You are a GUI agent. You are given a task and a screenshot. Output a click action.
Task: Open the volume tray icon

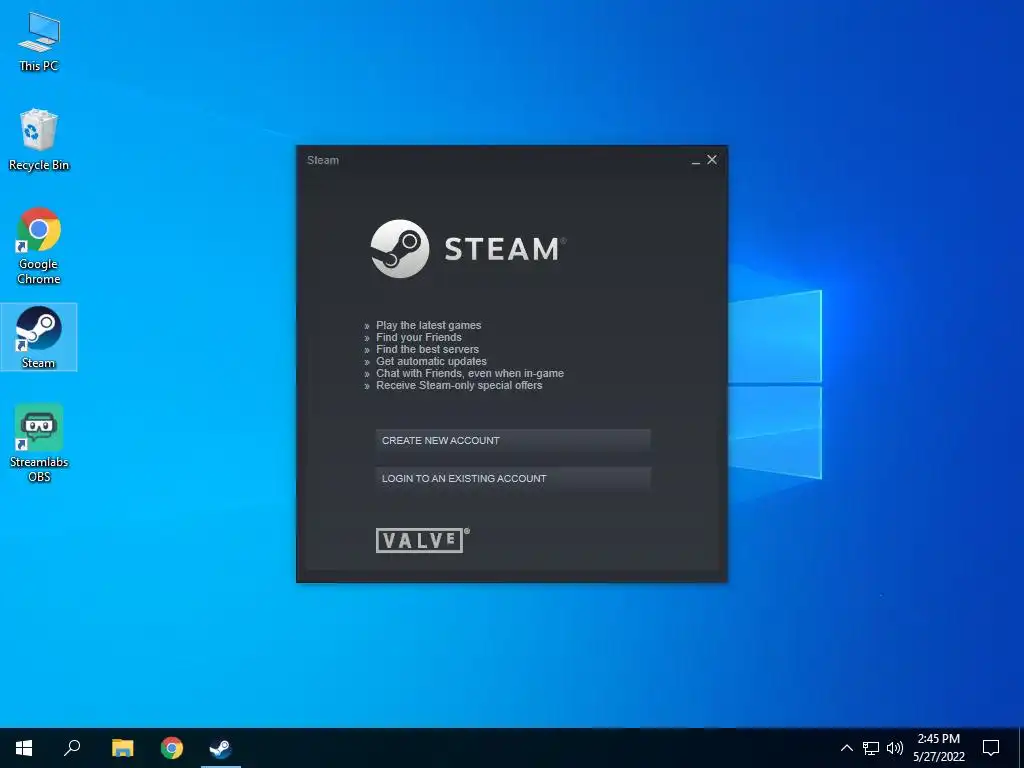(895, 748)
